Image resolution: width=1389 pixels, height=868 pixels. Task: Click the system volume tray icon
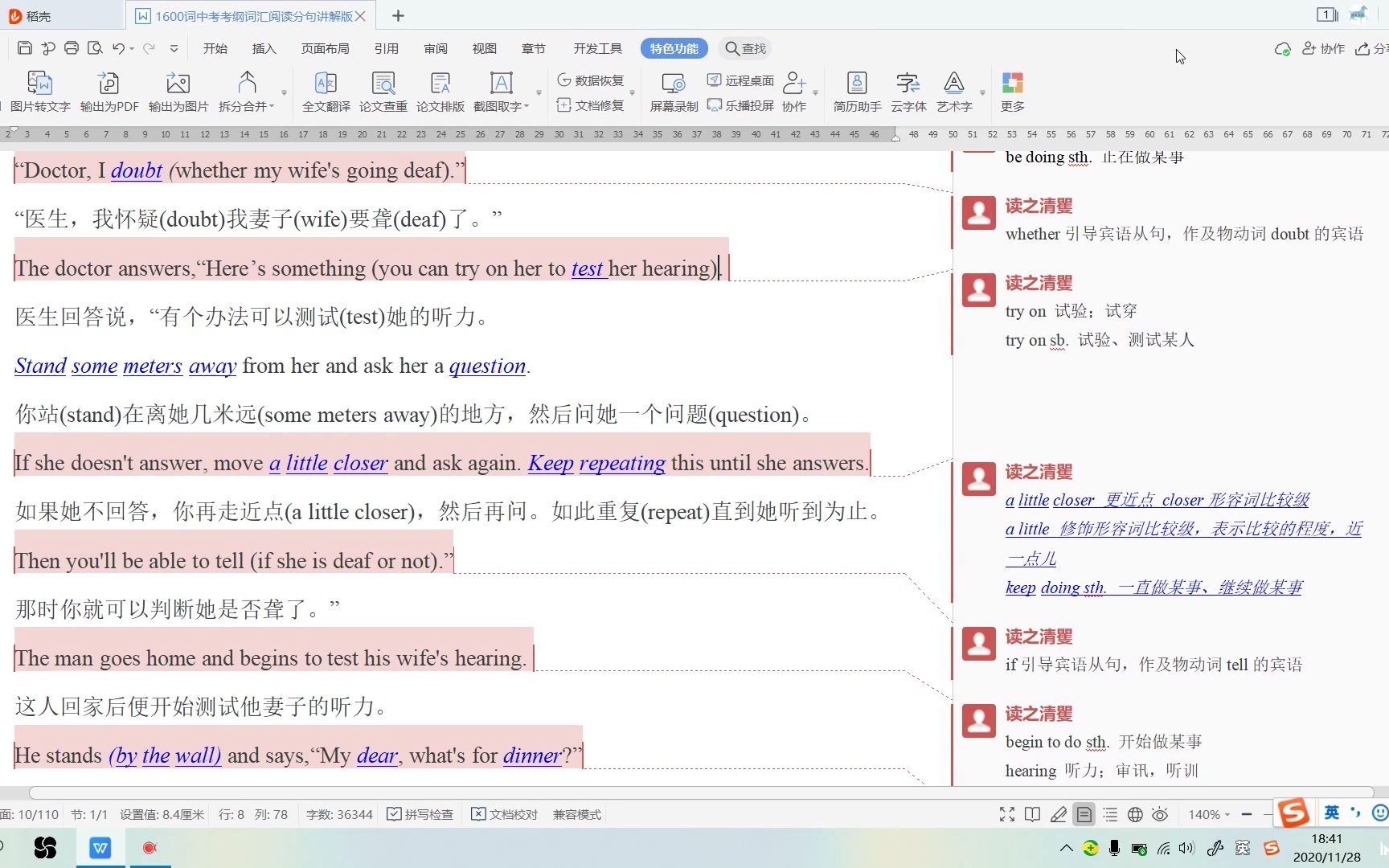click(1187, 847)
